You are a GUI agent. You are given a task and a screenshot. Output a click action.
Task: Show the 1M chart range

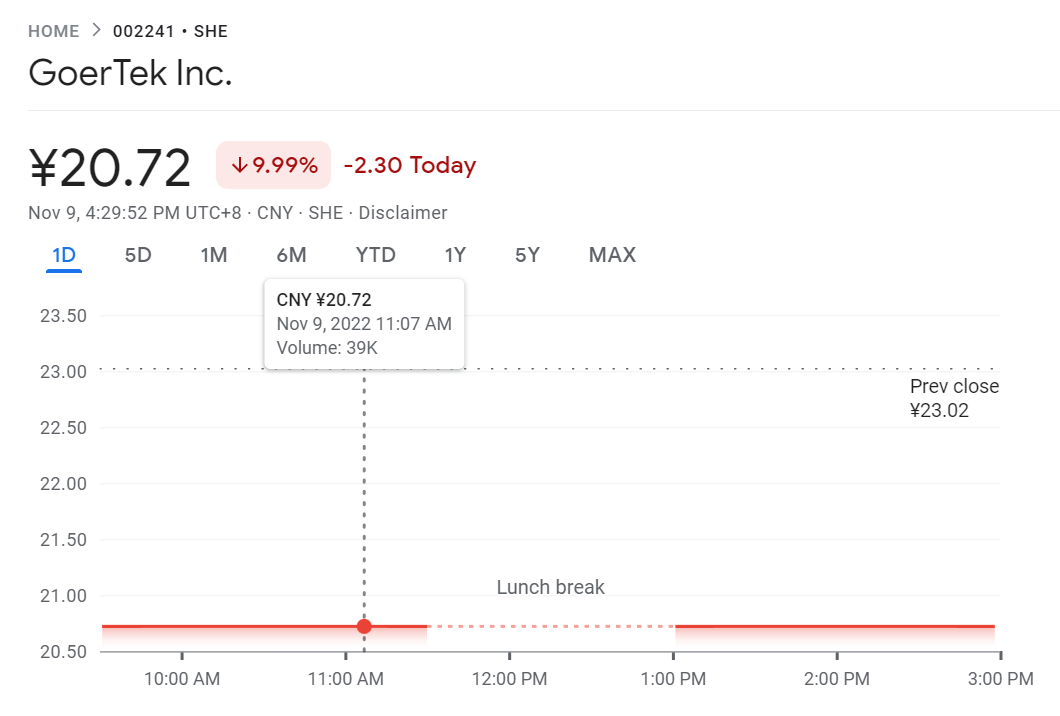(214, 255)
